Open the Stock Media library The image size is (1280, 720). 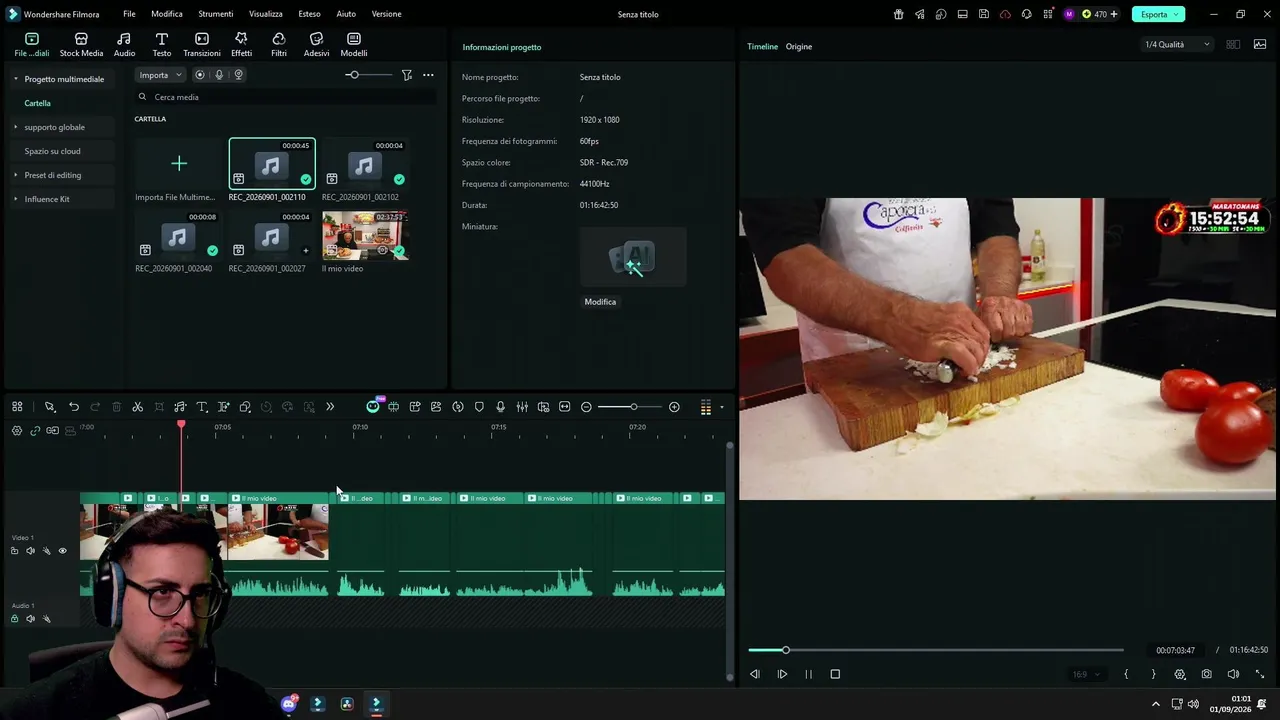[81, 44]
